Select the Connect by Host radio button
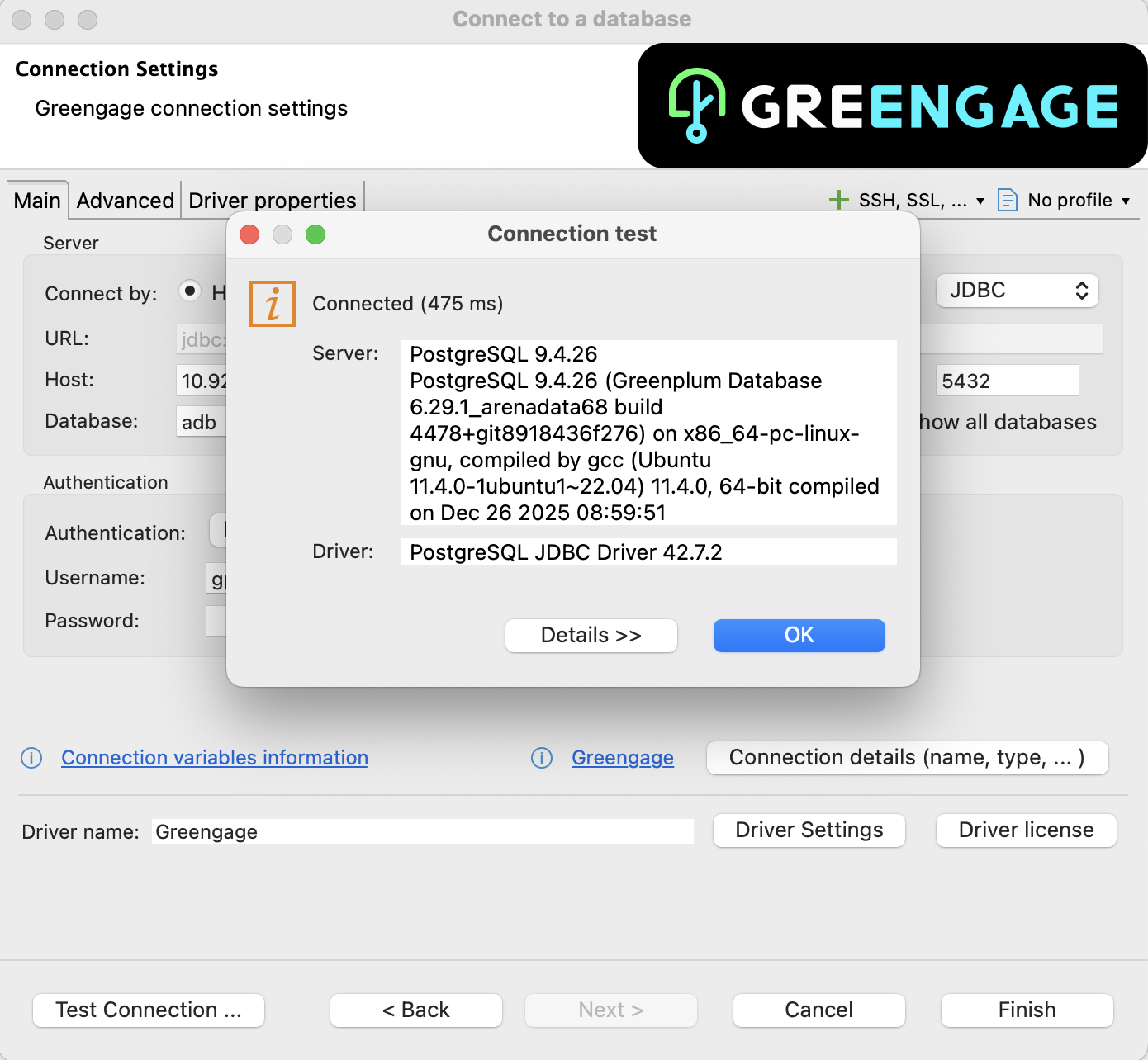The width and height of the screenshot is (1148, 1060). (190, 291)
